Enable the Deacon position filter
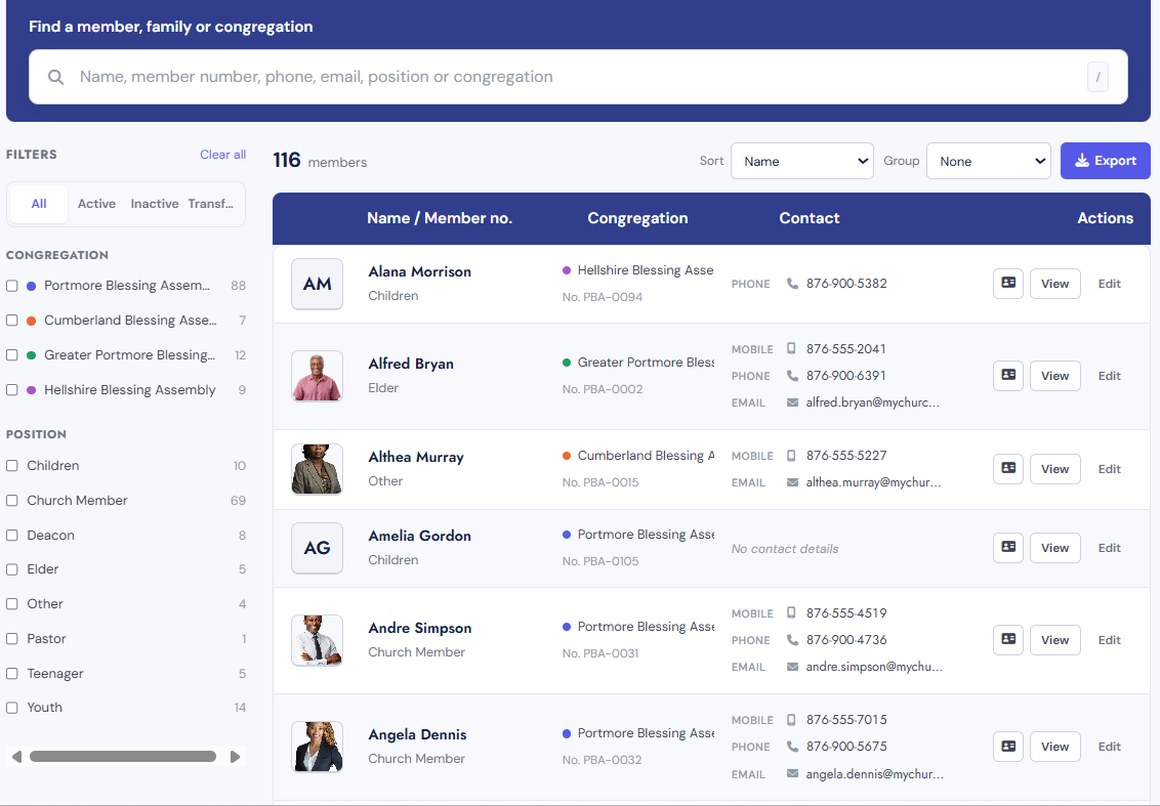 (12, 535)
